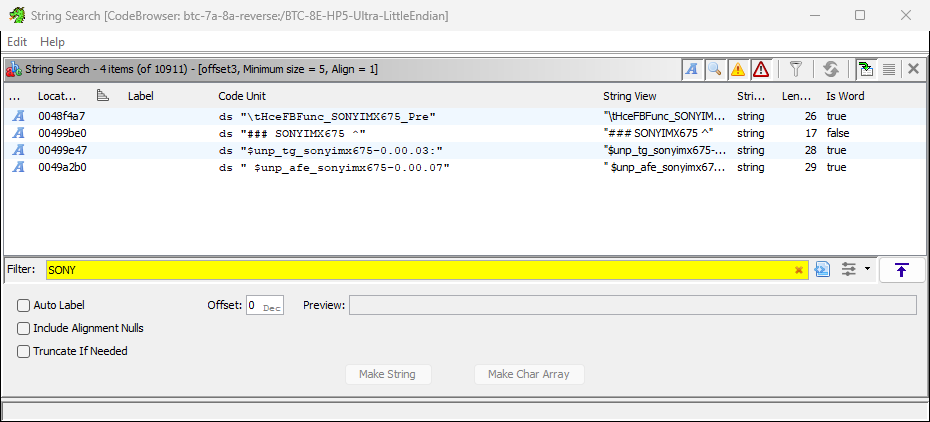Clear the SONY filter text
This screenshot has height=422, width=930.
[x=799, y=270]
